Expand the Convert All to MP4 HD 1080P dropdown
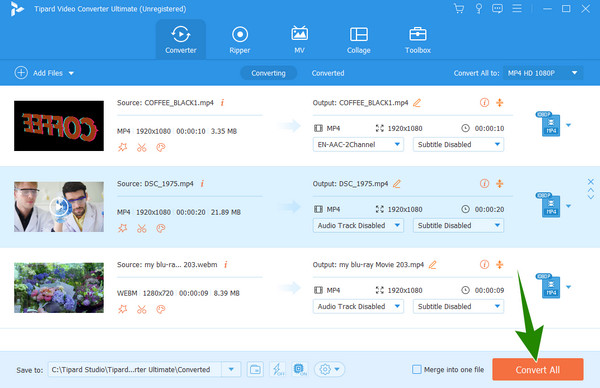The image size is (600, 388). click(x=543, y=73)
